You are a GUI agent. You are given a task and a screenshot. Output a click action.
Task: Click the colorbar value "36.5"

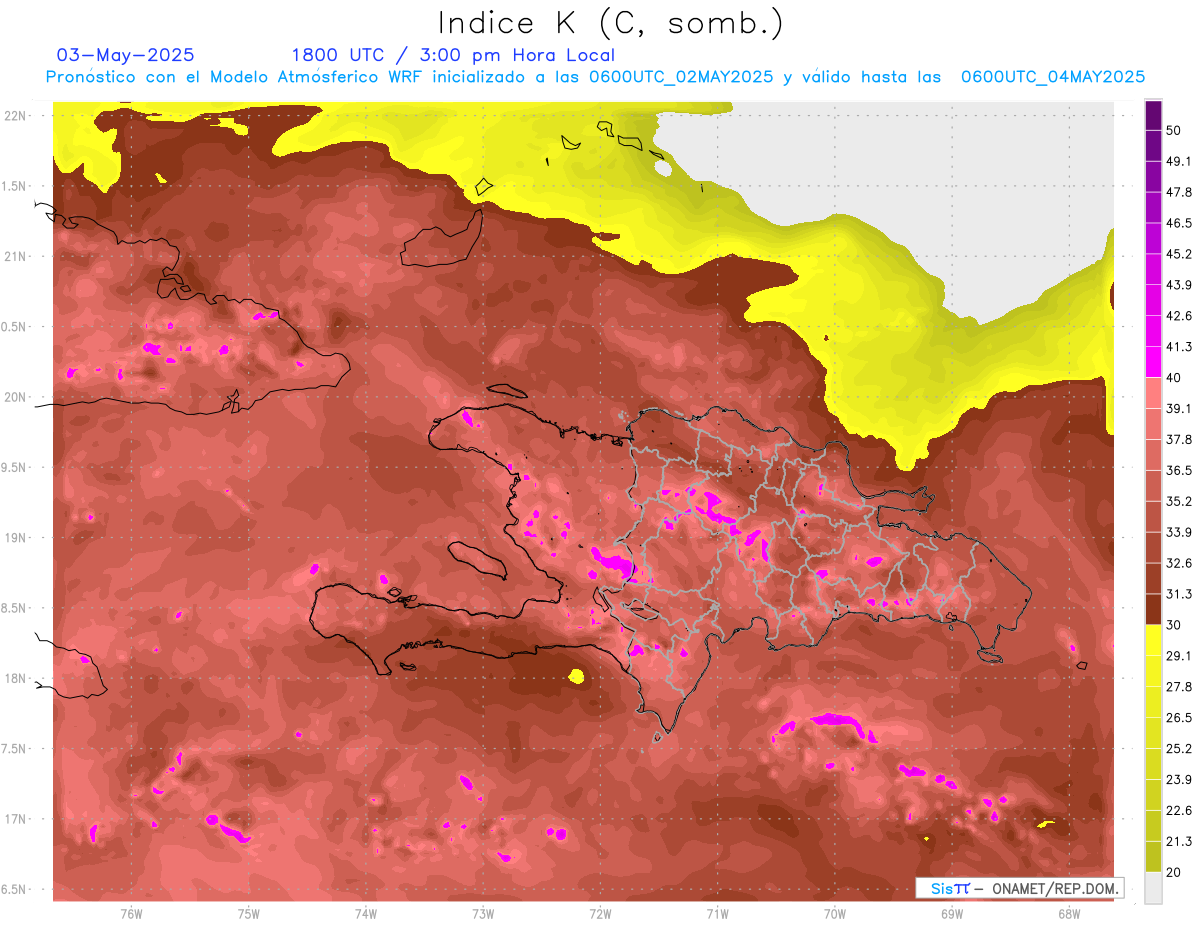1179,470
